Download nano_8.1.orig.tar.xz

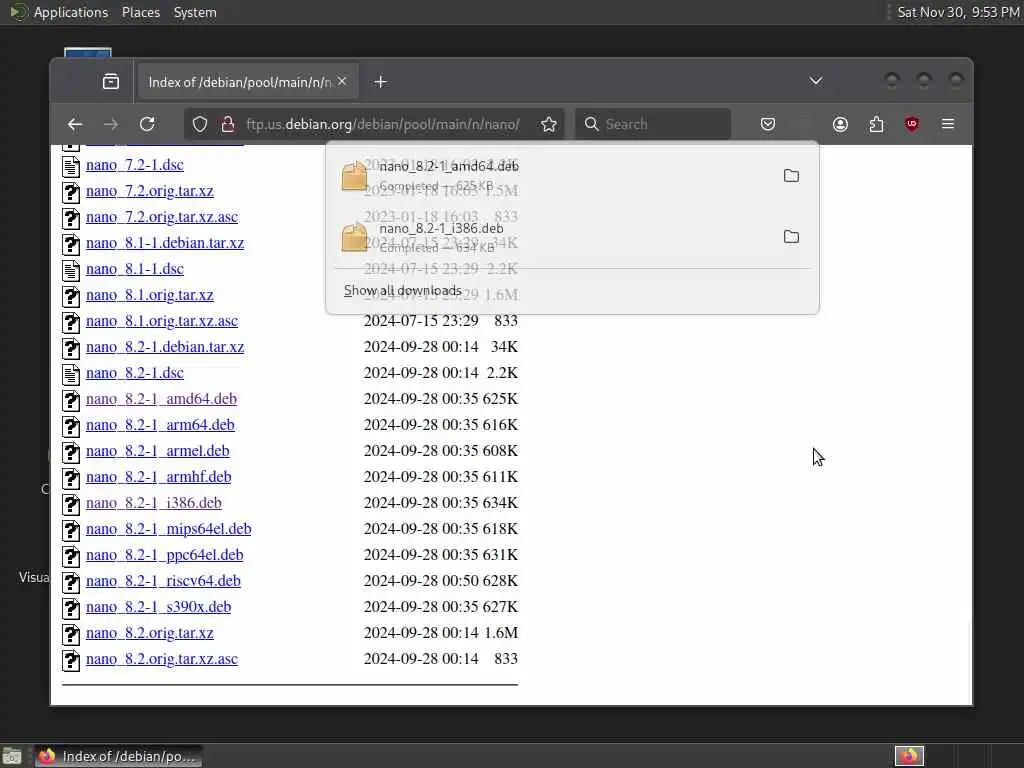pos(150,295)
